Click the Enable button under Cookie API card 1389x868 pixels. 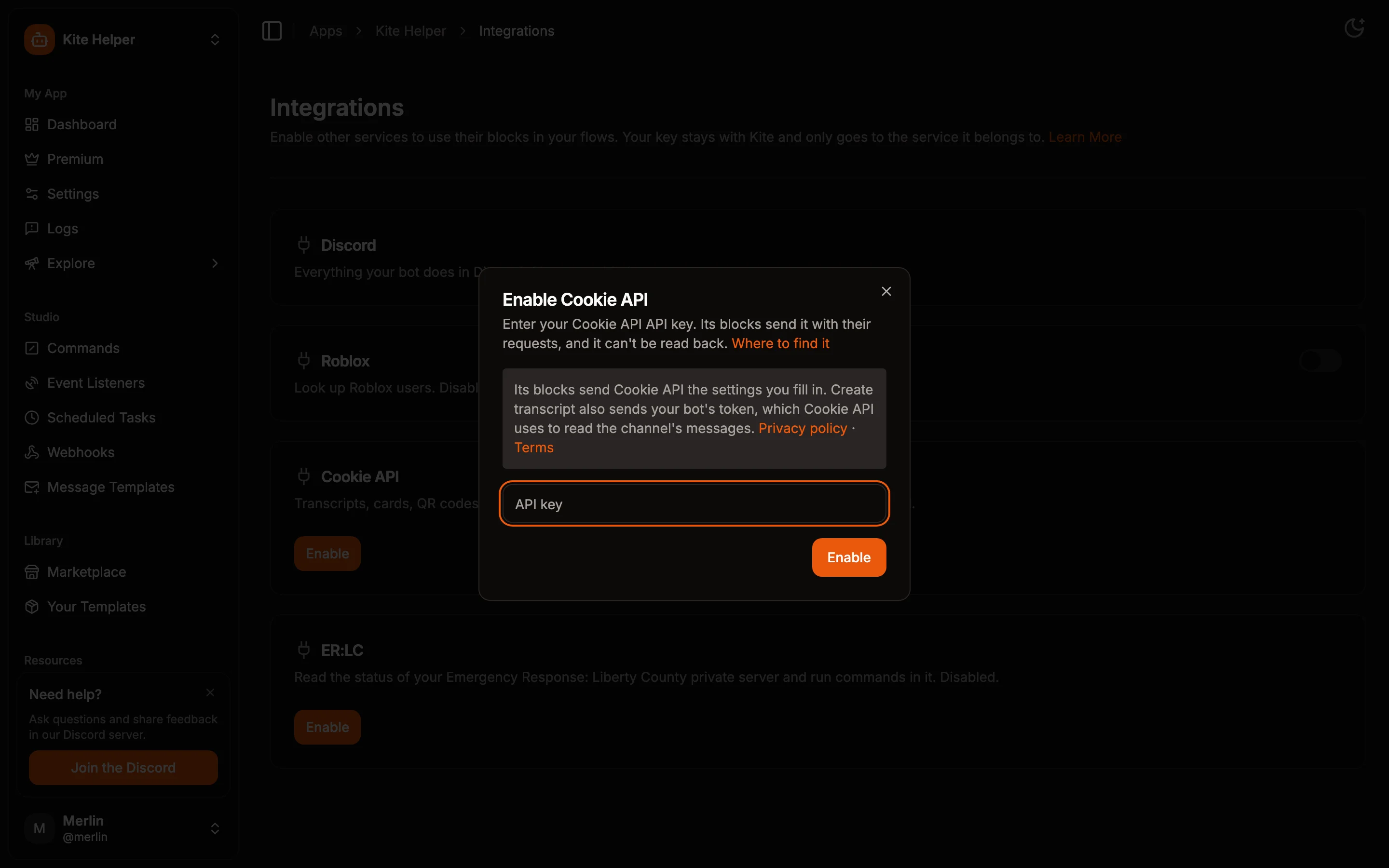click(x=327, y=554)
